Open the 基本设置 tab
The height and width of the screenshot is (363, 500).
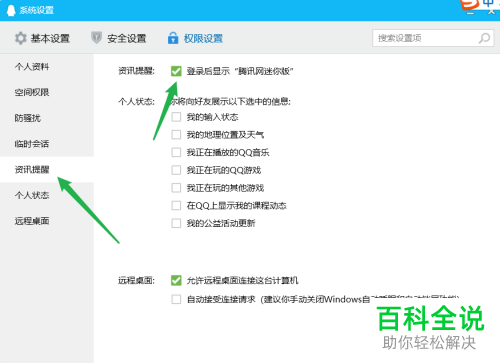tap(42, 38)
